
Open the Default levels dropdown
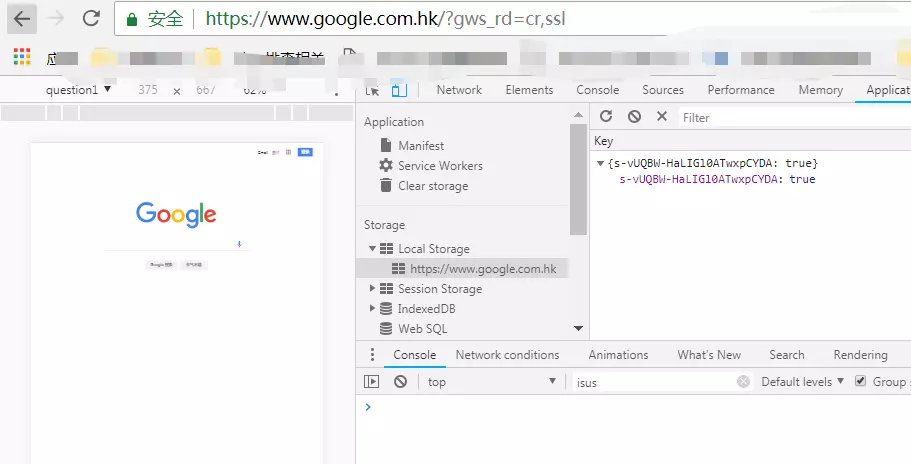[x=802, y=382]
